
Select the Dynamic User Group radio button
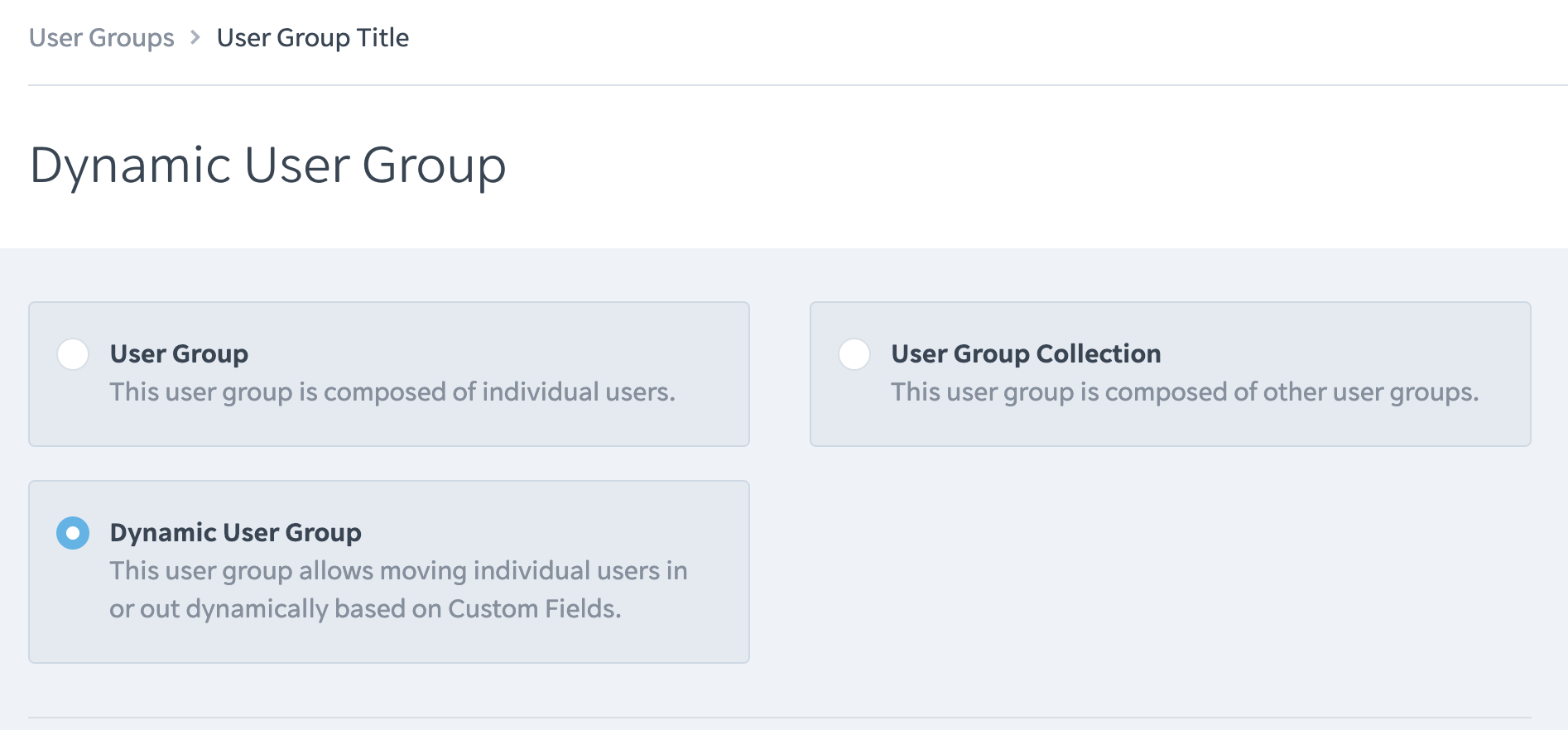tap(73, 533)
